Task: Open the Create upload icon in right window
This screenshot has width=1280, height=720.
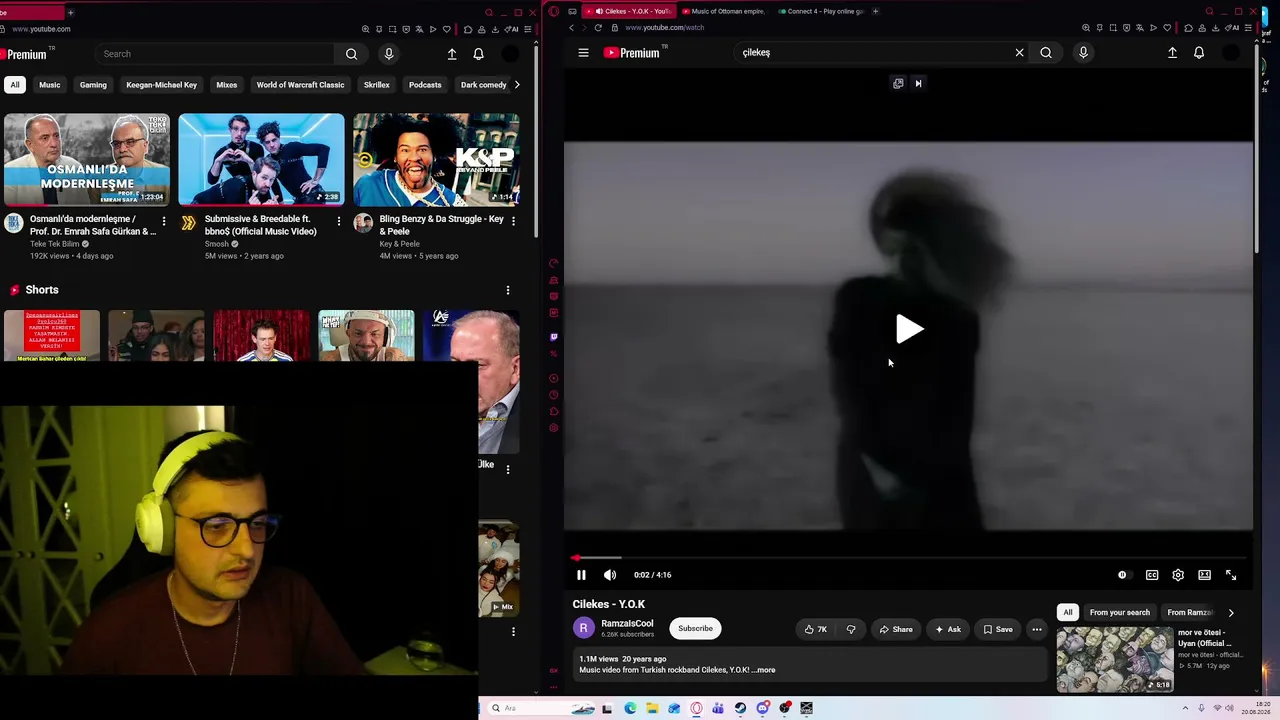Action: coord(1172,53)
